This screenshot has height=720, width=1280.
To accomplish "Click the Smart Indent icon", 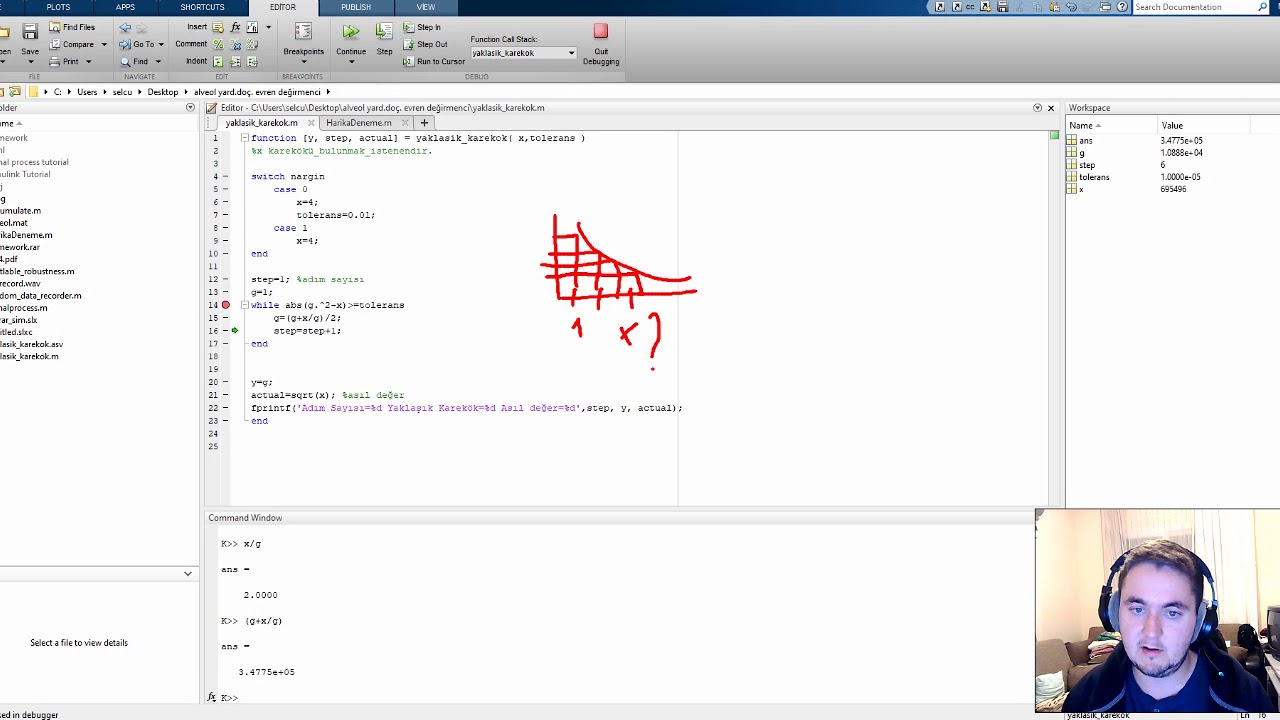I will tap(218, 61).
